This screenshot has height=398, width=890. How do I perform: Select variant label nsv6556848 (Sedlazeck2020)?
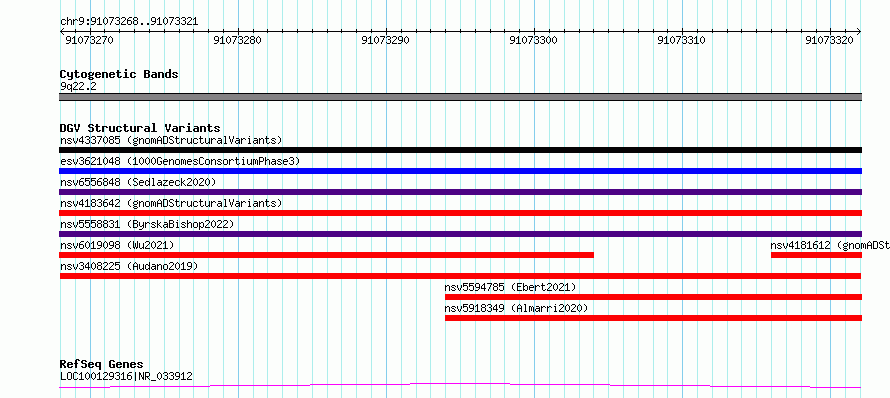coord(138,182)
